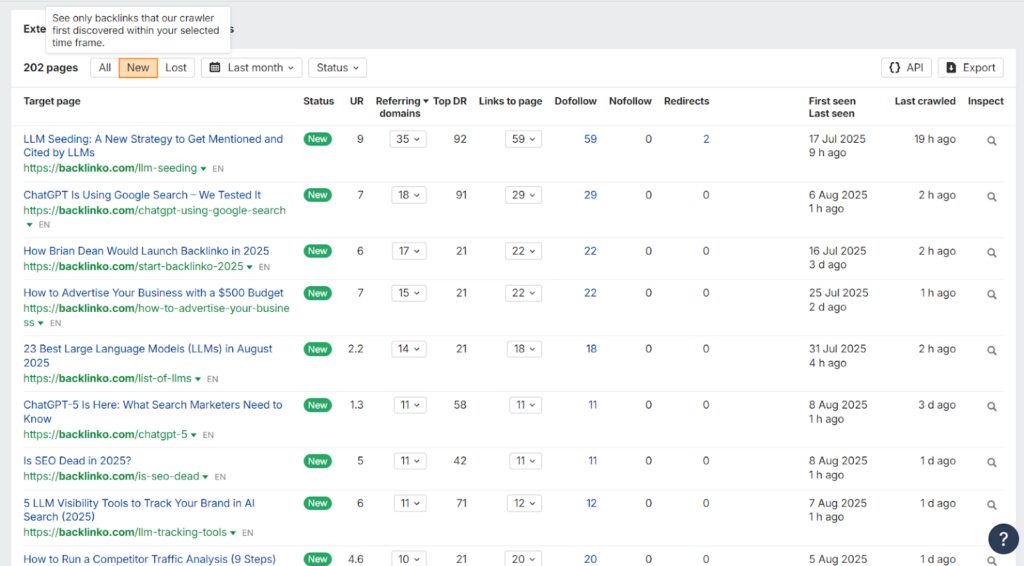Expand the 15 referring domains dropdown
Image resolution: width=1024 pixels, height=566 pixels.
[x=409, y=293]
